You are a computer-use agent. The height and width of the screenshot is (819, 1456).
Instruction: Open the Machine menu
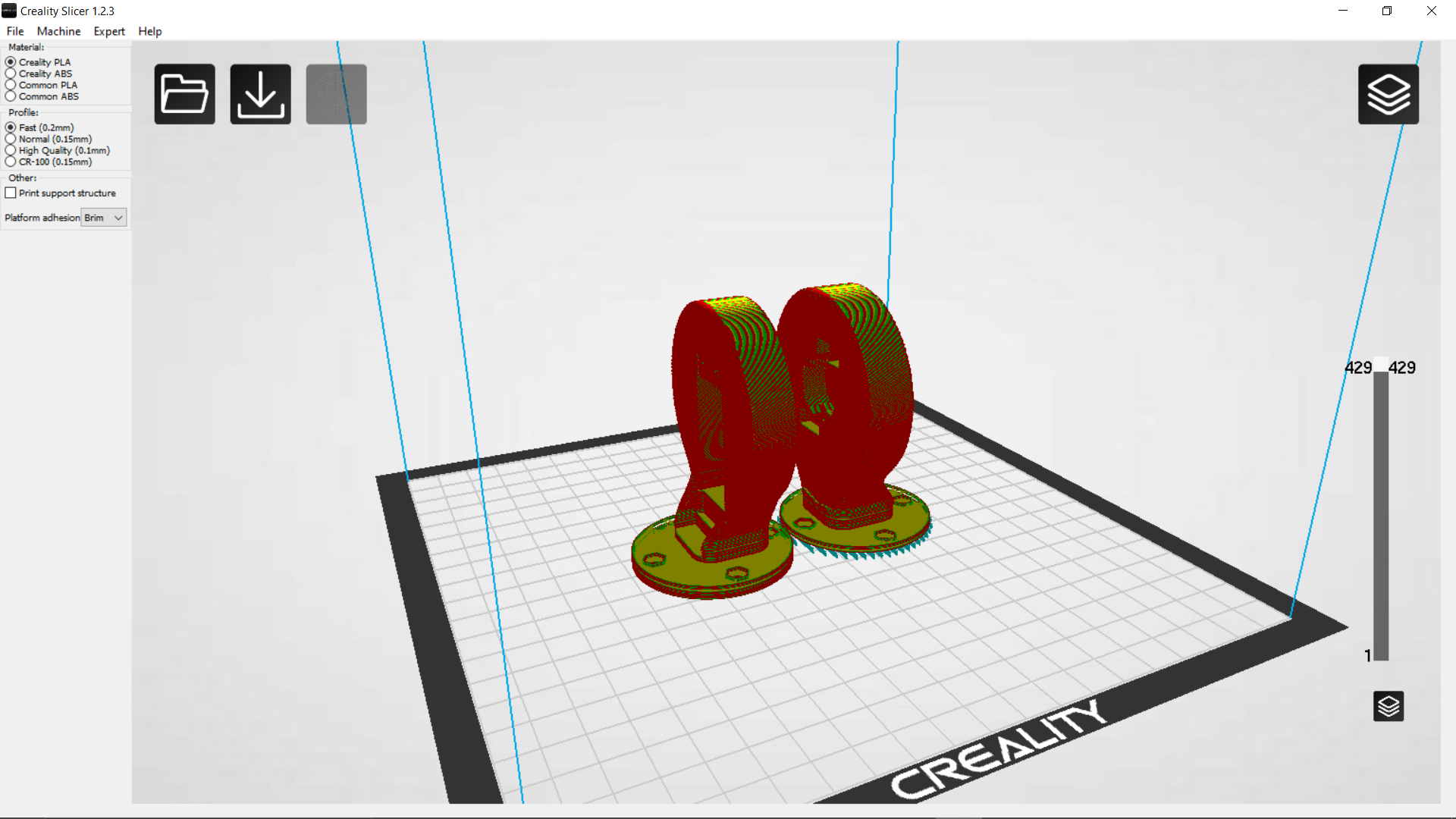coord(58,31)
